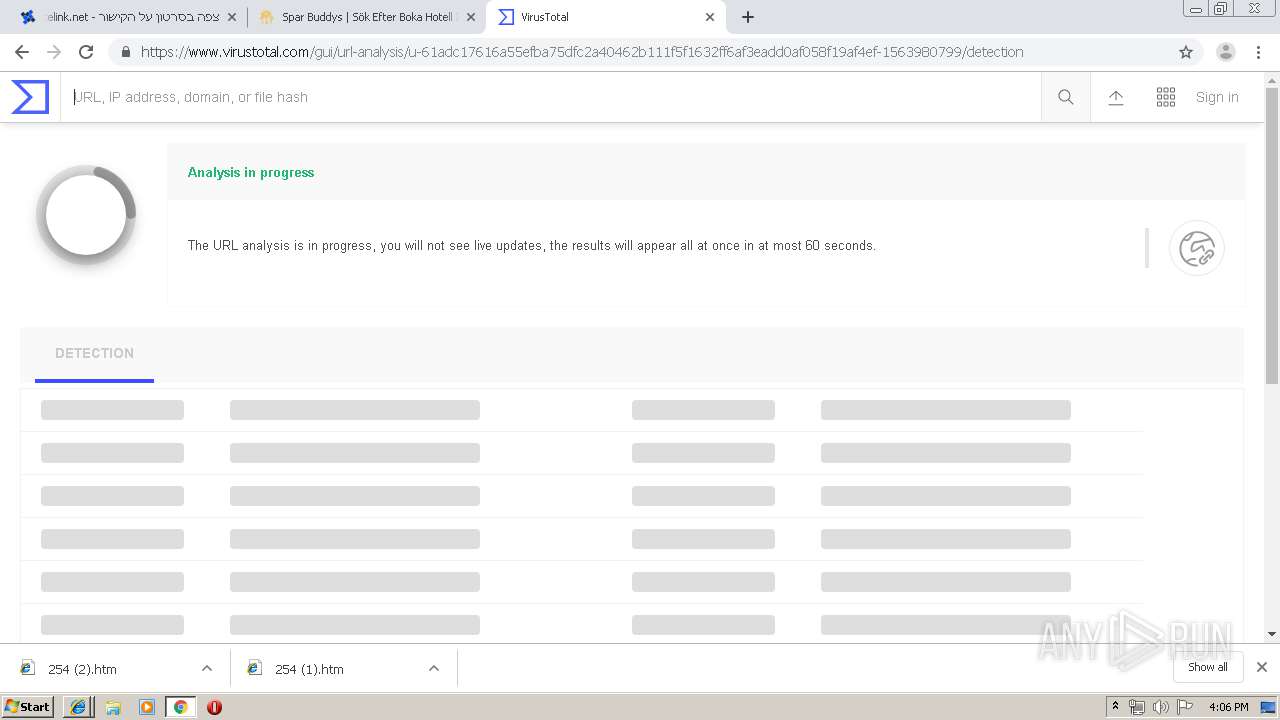Open the Chrome profile avatar icon
The image size is (1280, 720).
click(x=1226, y=52)
